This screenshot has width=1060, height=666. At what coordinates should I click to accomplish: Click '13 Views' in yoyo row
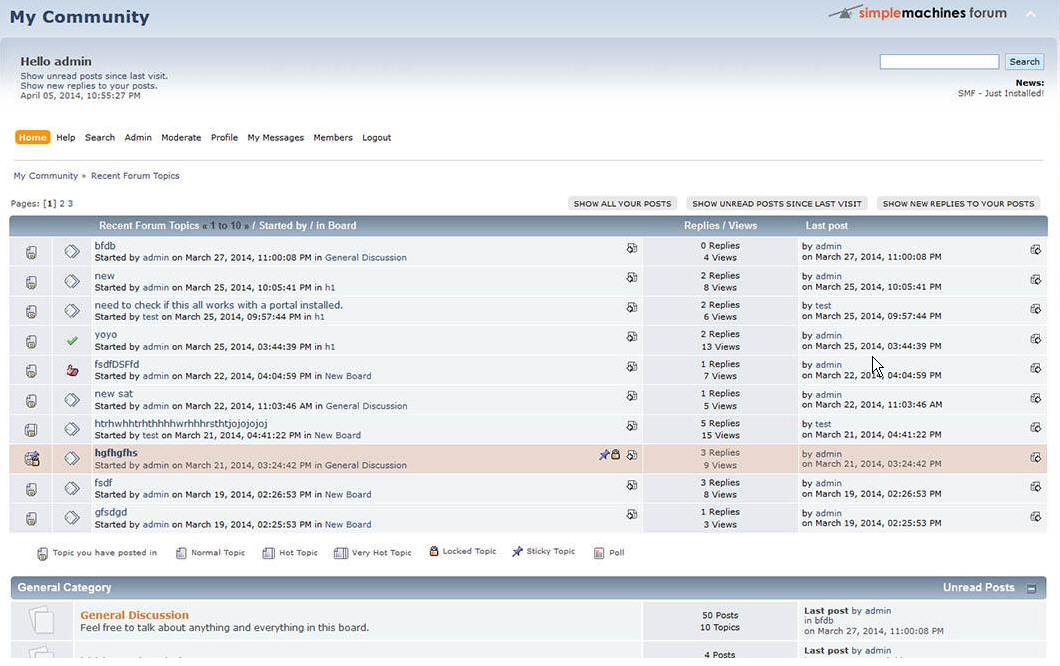point(720,347)
